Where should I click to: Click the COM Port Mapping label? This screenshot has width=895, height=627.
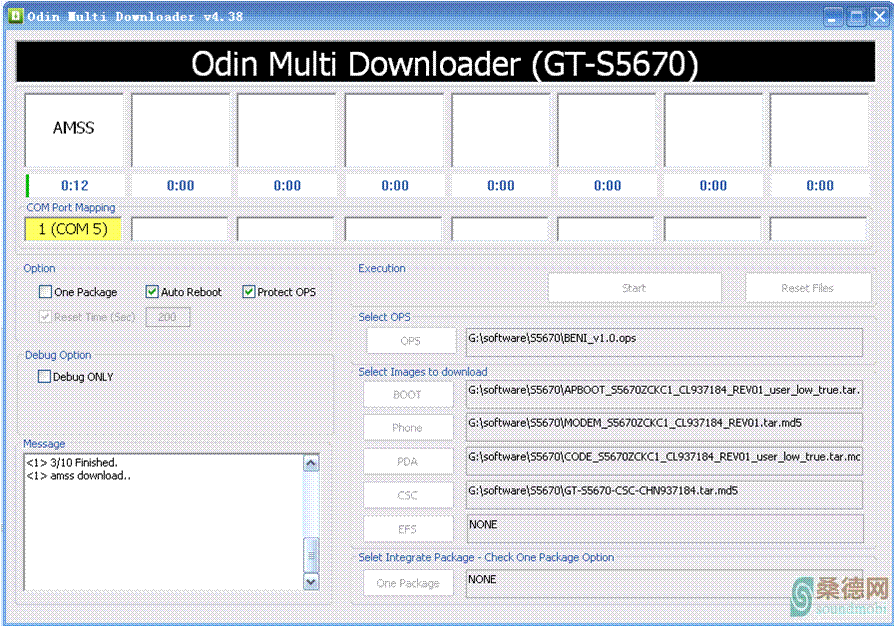(x=71, y=207)
